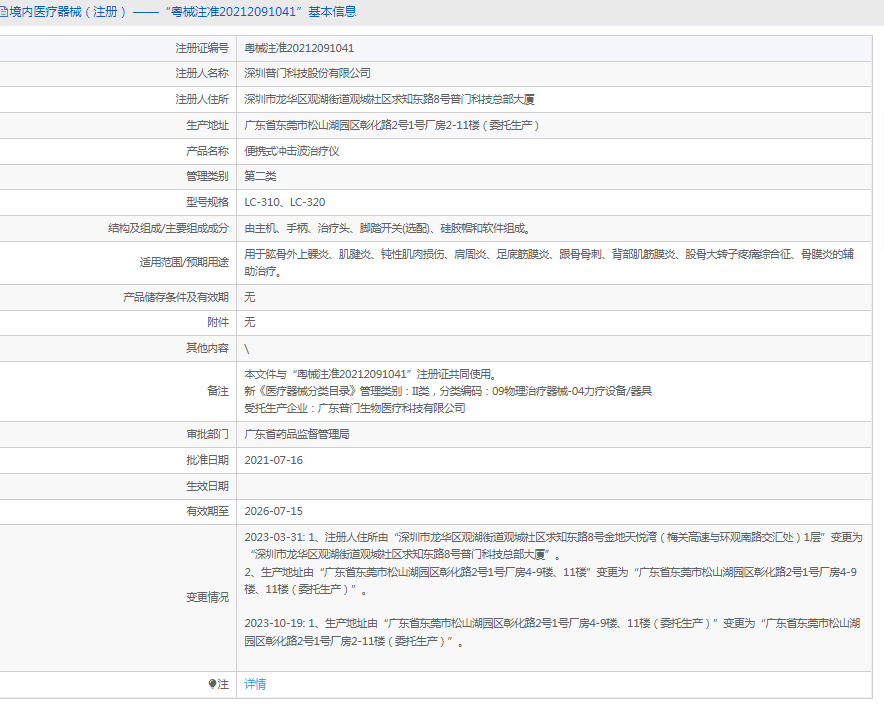Click the page title 境内医疗器械（注册）基本信息
Viewport: 884px width, 706px height.
[x=178, y=12]
